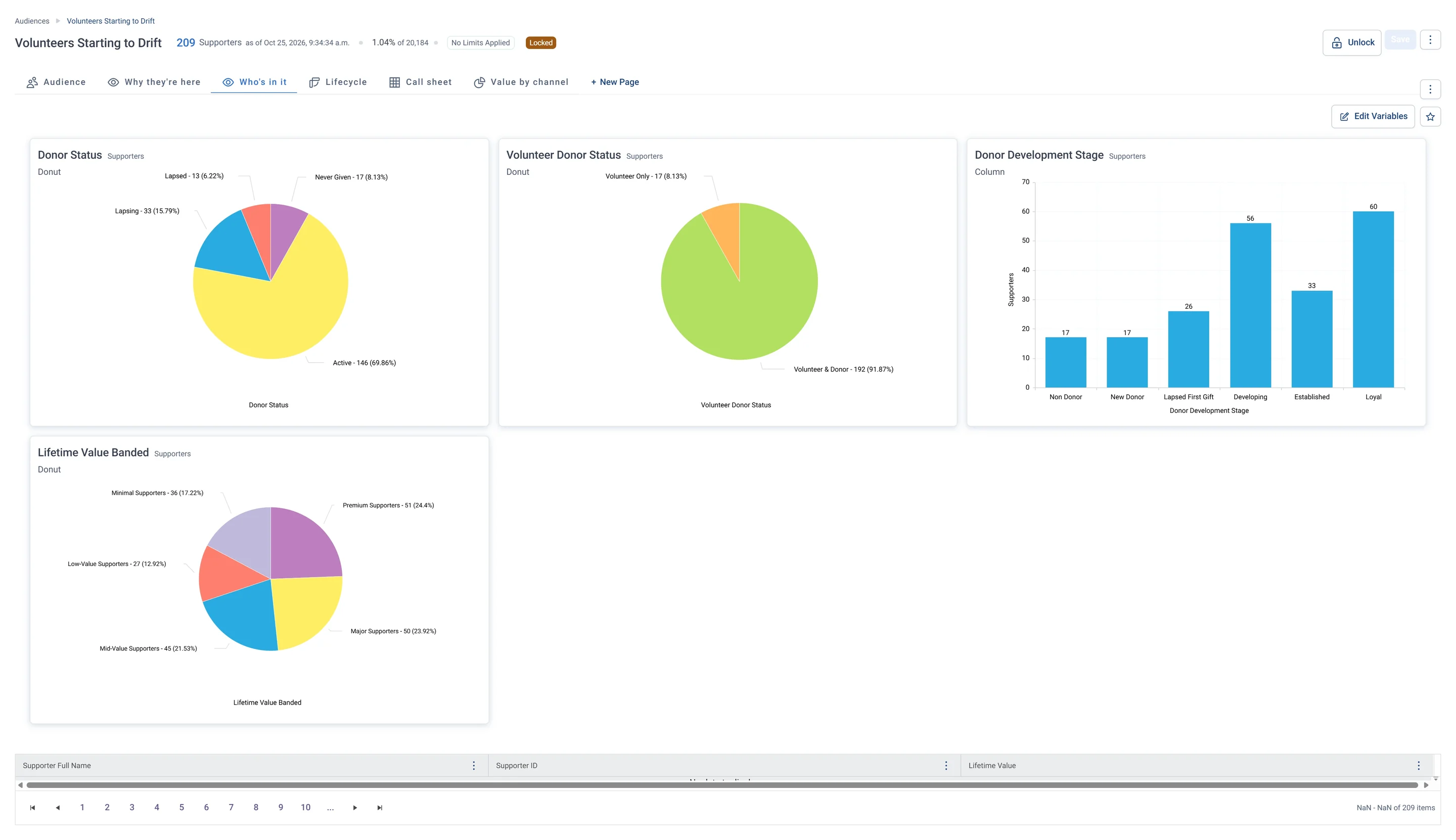Add a New Page

point(615,82)
